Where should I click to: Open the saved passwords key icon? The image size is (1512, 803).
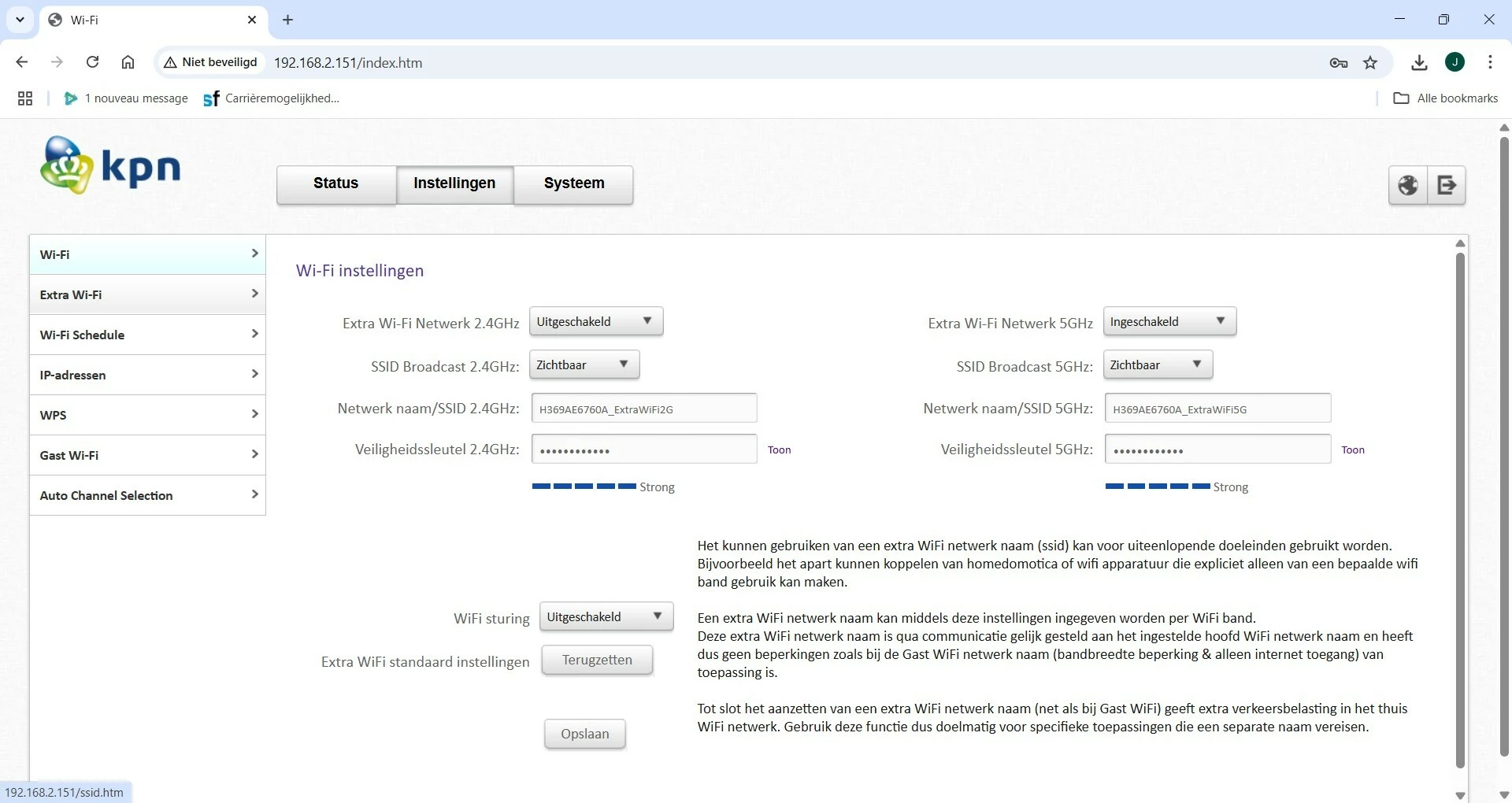pos(1339,63)
